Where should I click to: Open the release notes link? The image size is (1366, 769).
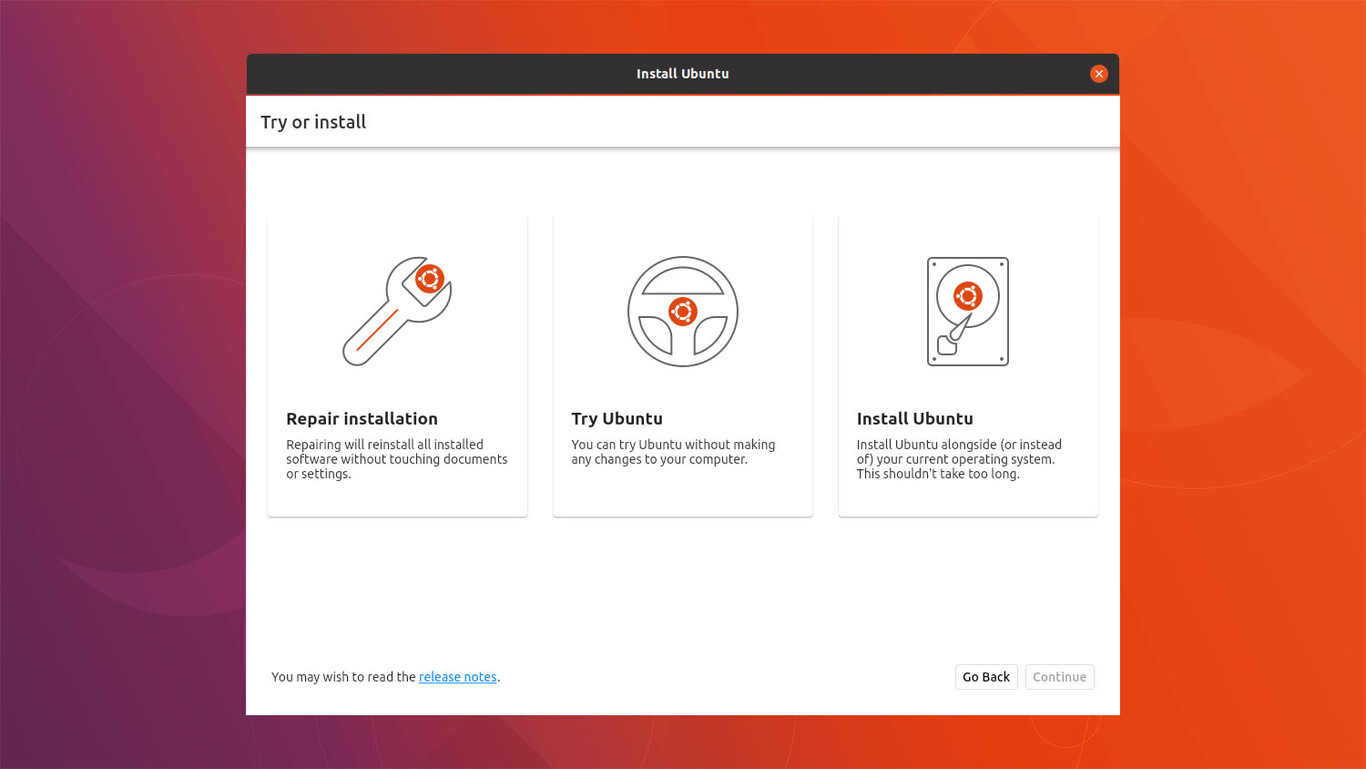coord(457,676)
